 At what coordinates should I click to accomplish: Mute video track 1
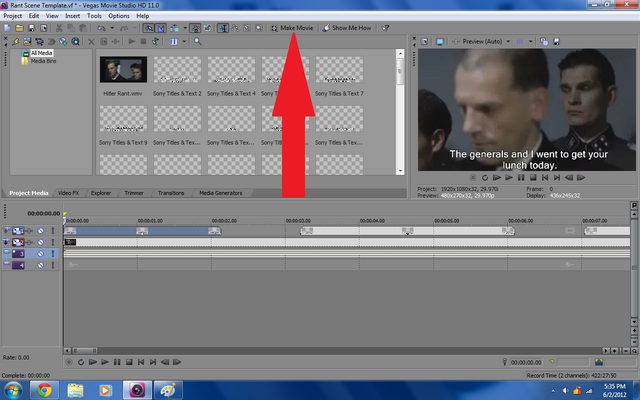tap(41, 231)
